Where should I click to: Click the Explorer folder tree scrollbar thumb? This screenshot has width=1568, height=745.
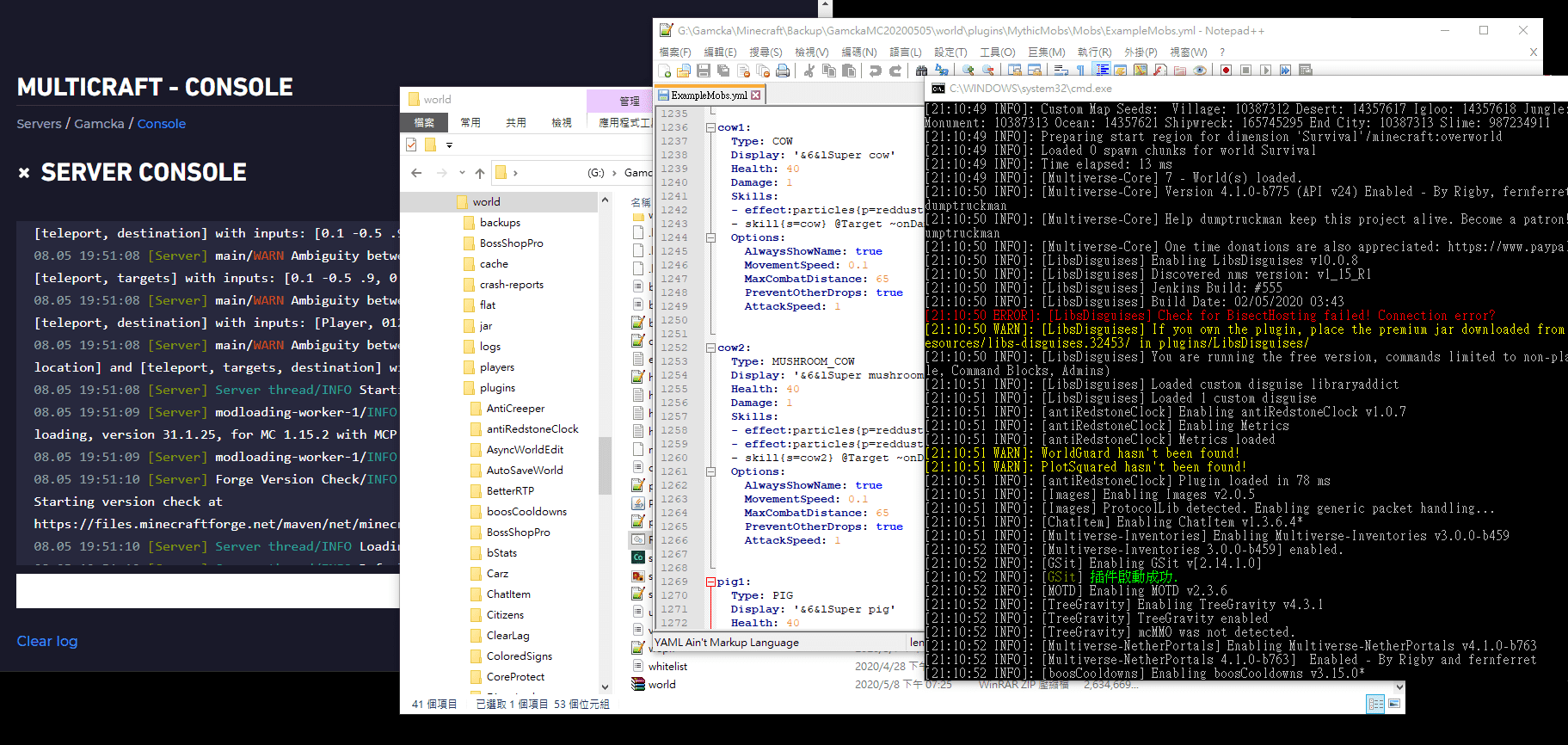605,465
